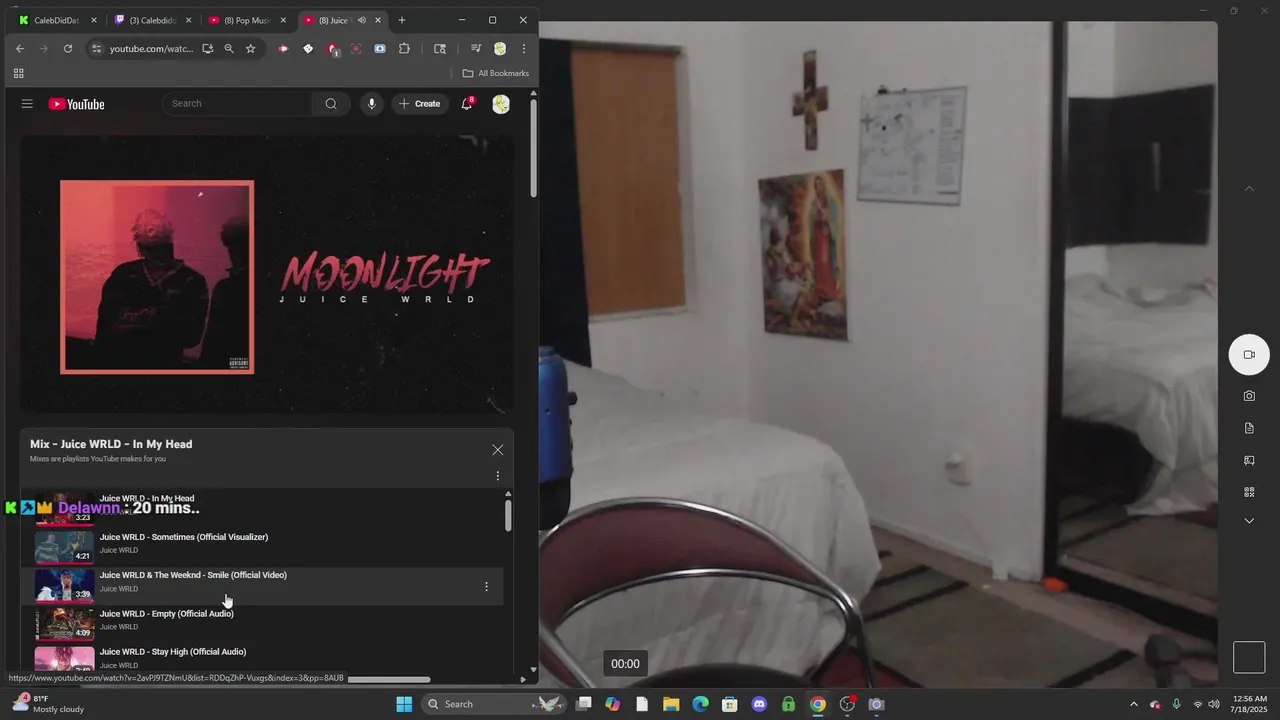Close the CalebDidDat tab

tap(94, 20)
